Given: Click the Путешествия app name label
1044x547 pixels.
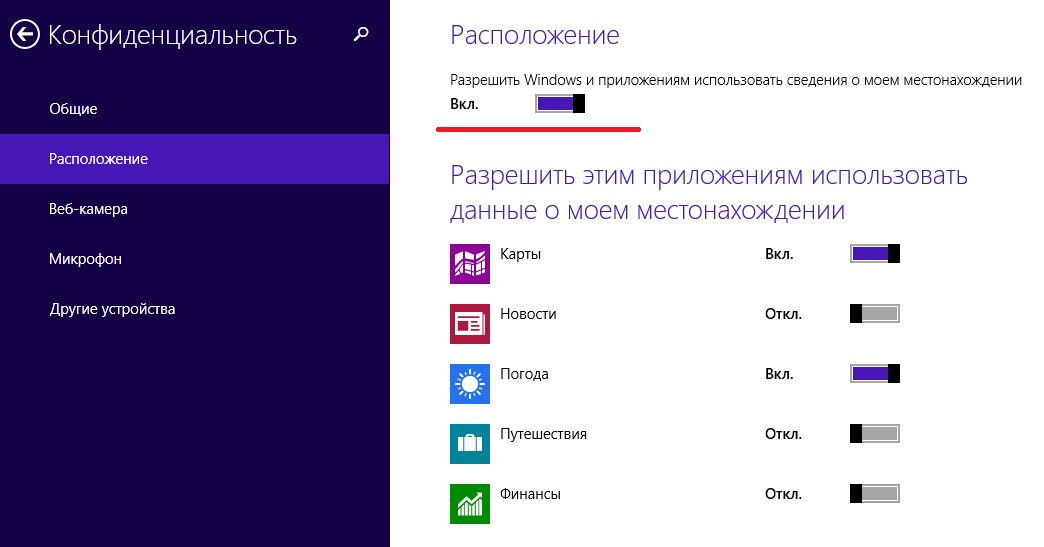Looking at the screenshot, I should pos(543,434).
